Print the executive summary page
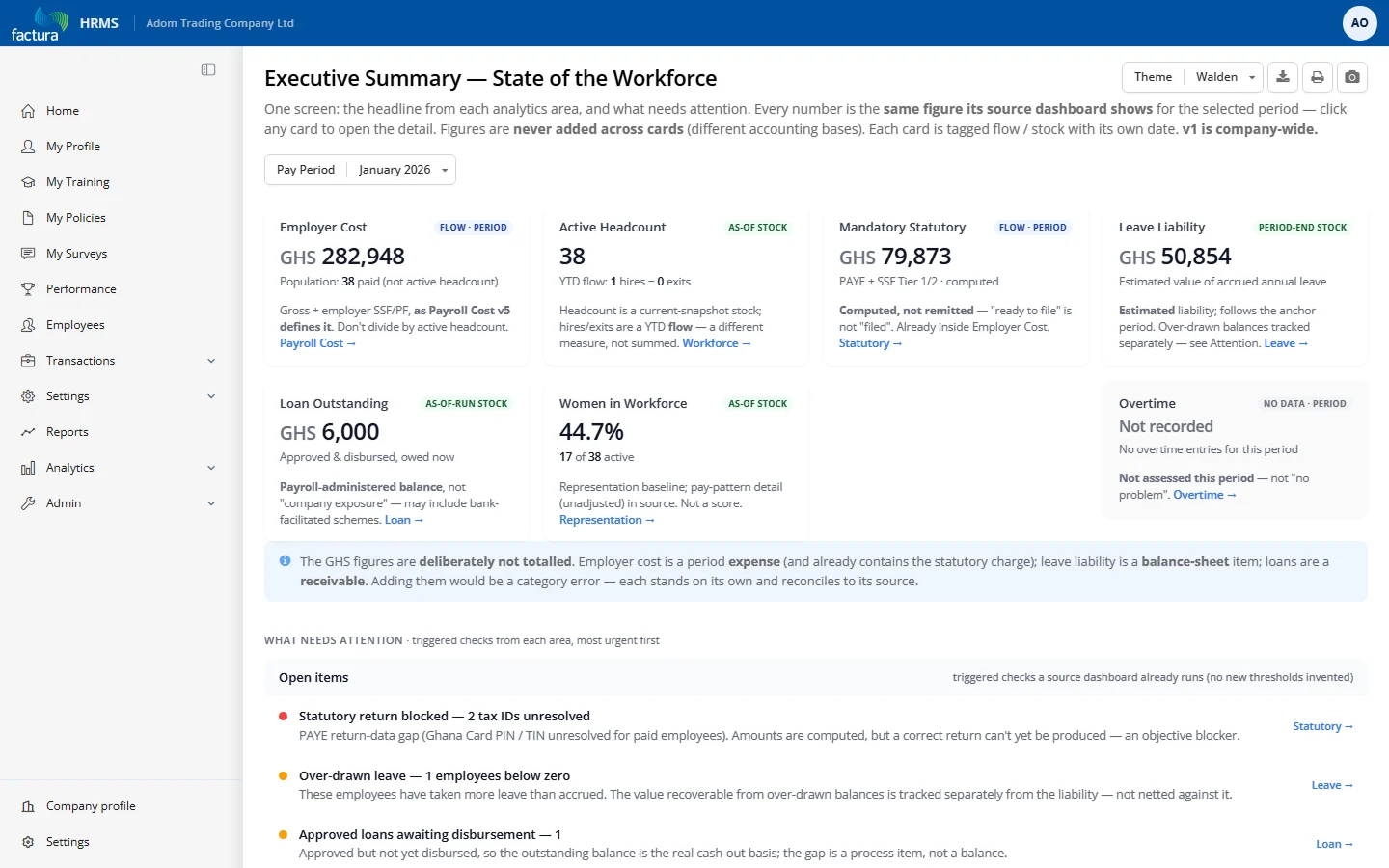1389x868 pixels. coord(1318,77)
